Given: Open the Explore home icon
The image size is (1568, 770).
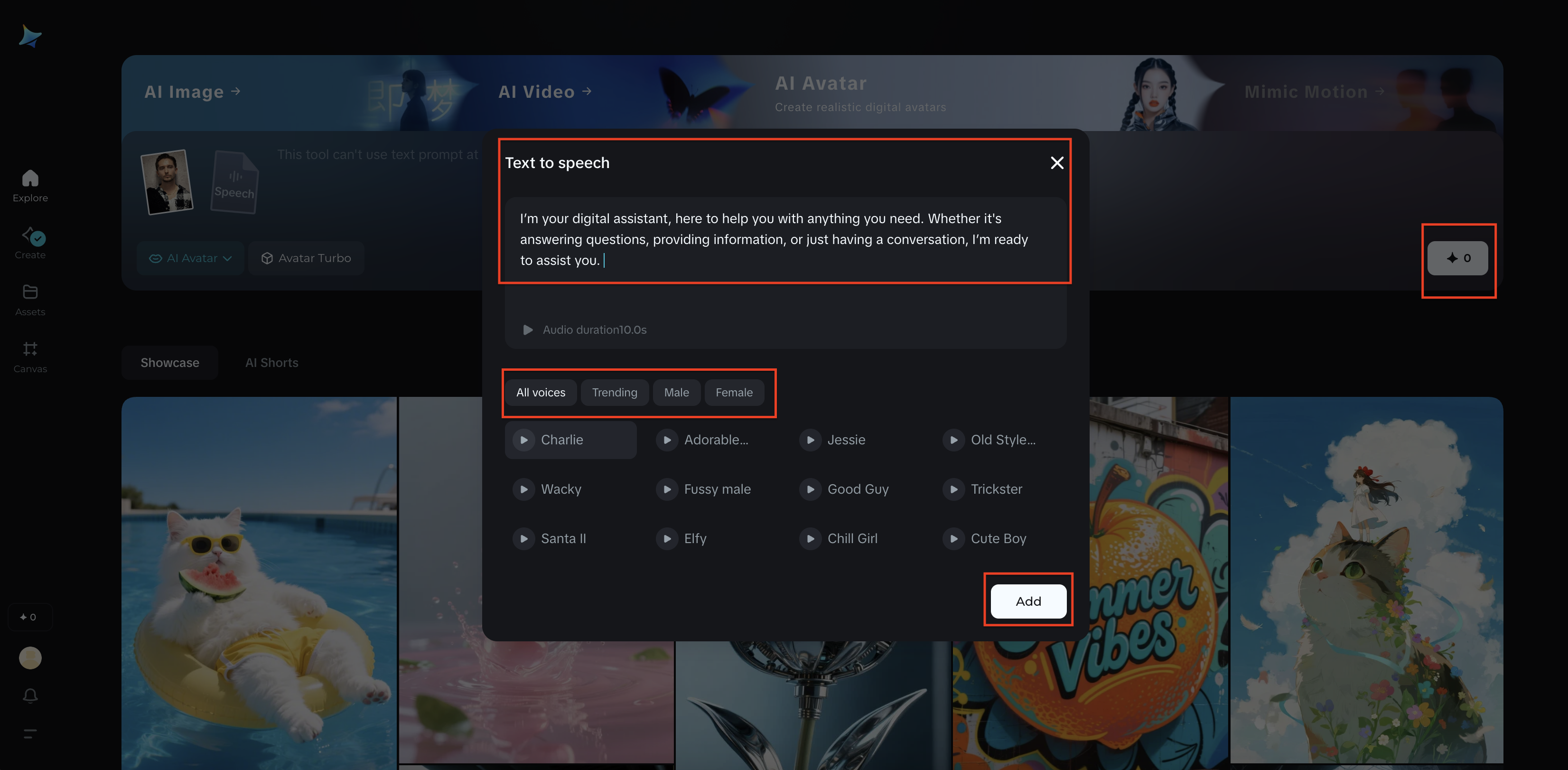Looking at the screenshot, I should (30, 178).
